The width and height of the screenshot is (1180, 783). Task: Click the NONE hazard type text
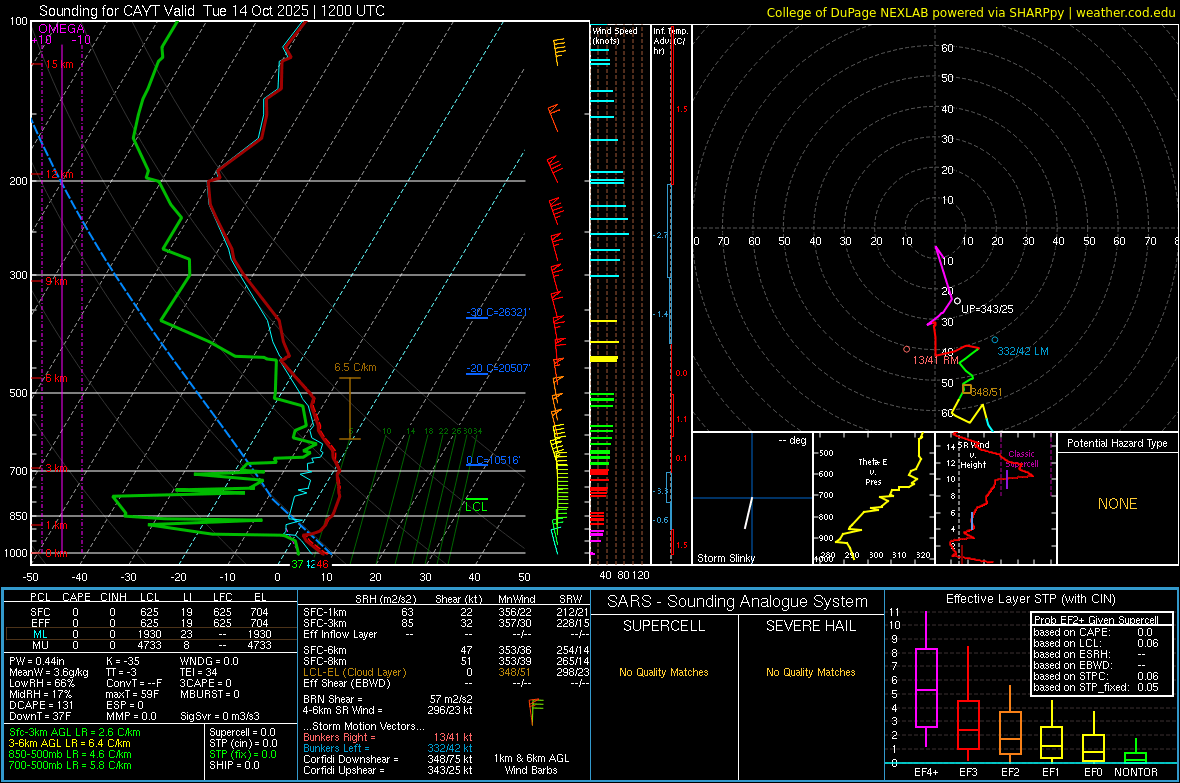coord(1117,504)
